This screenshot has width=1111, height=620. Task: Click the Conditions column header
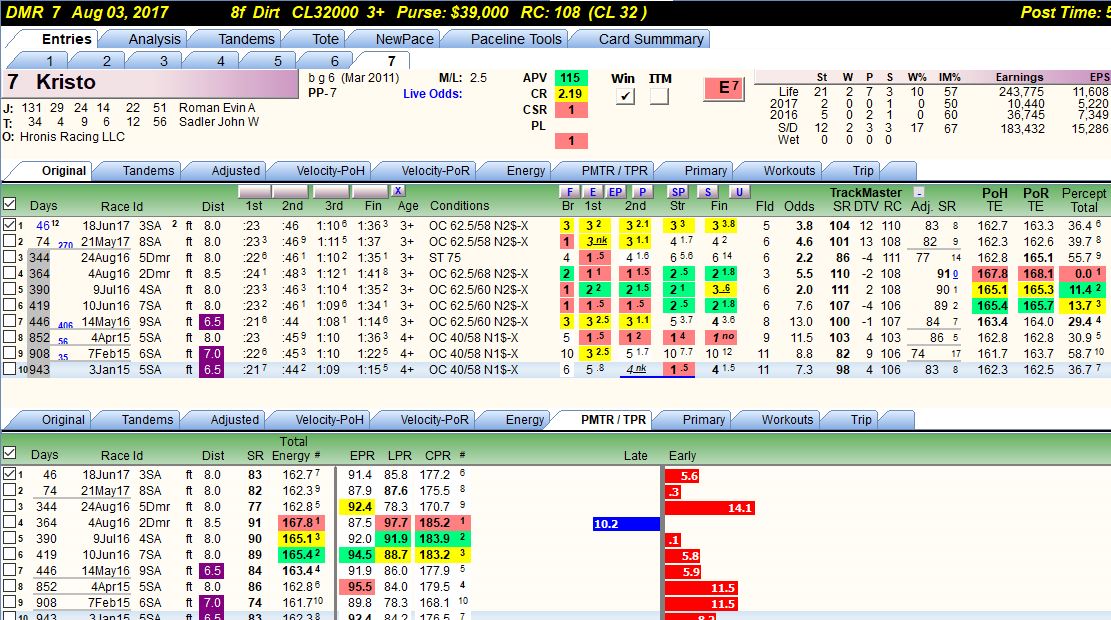click(x=459, y=205)
